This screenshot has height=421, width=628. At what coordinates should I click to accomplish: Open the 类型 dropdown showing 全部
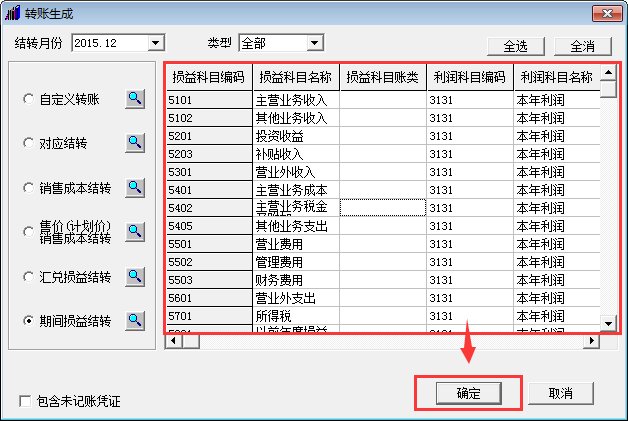(315, 43)
